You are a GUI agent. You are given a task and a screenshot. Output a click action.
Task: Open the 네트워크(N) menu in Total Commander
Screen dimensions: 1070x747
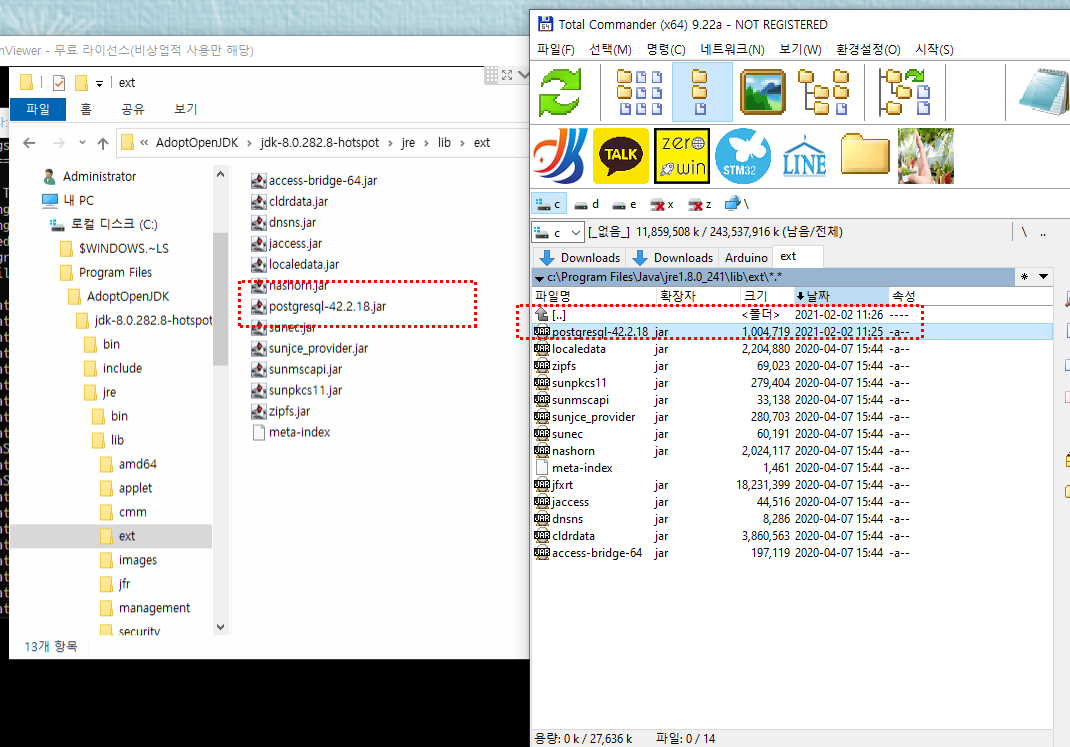732,50
